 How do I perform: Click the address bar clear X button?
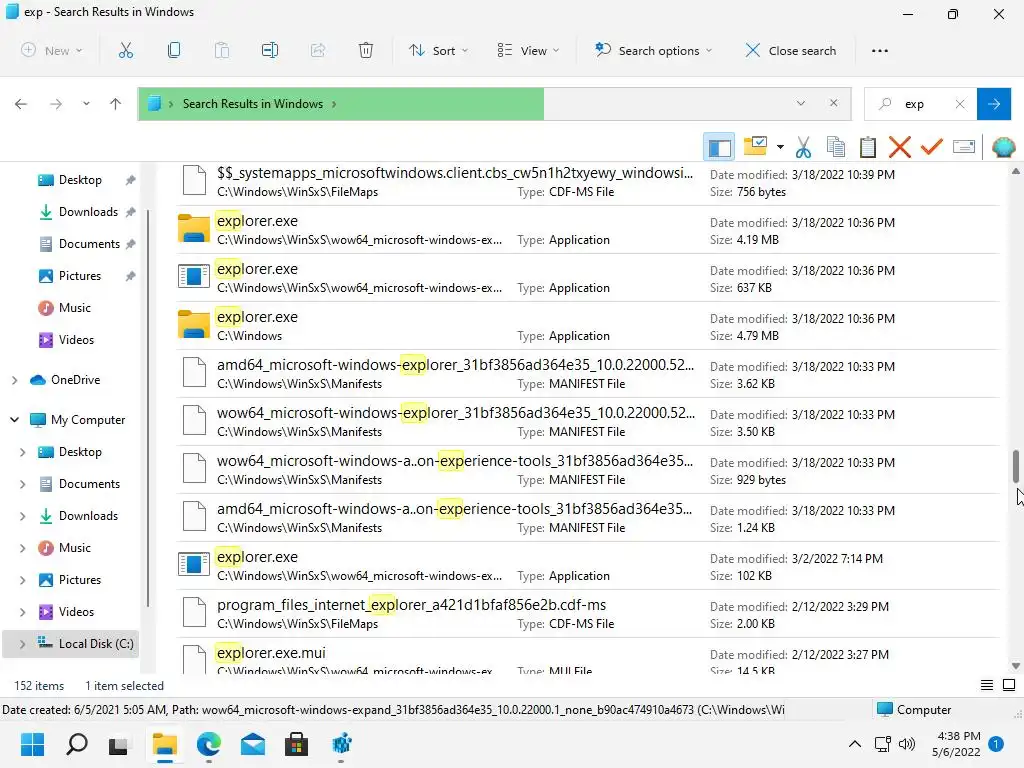pos(833,103)
